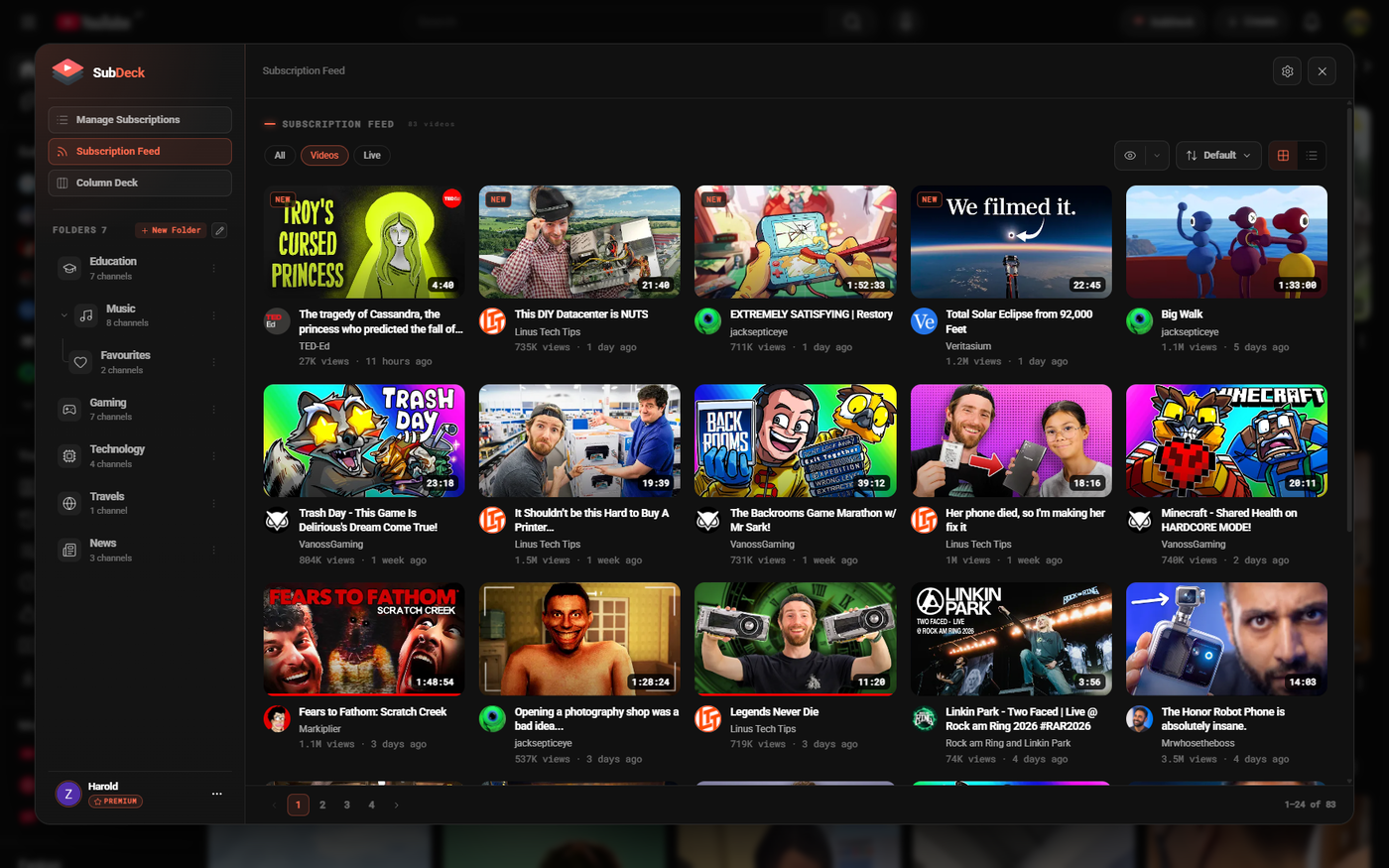
Task: Click the Rock am Ring channel avatar
Action: point(924,718)
